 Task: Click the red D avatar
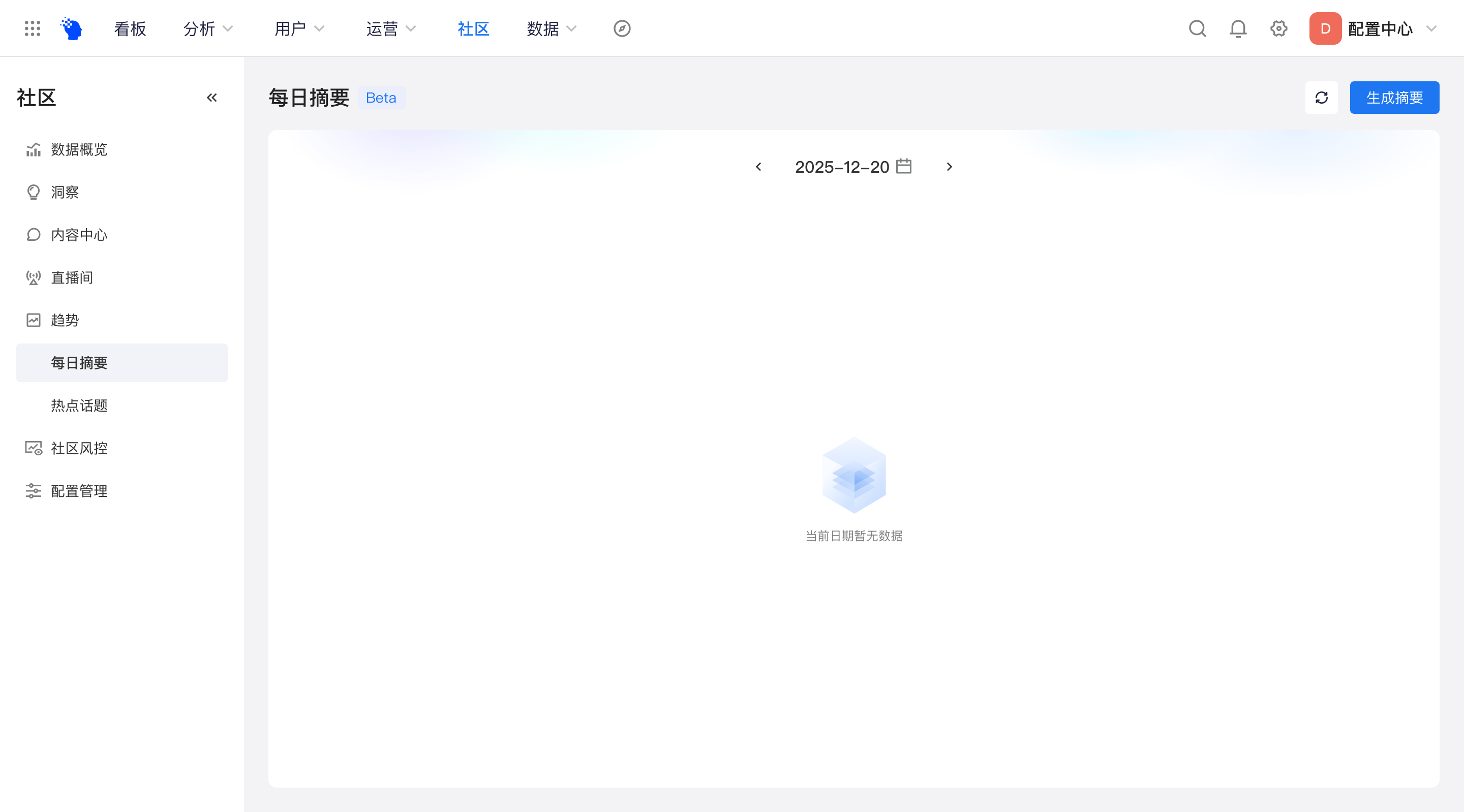click(x=1325, y=28)
